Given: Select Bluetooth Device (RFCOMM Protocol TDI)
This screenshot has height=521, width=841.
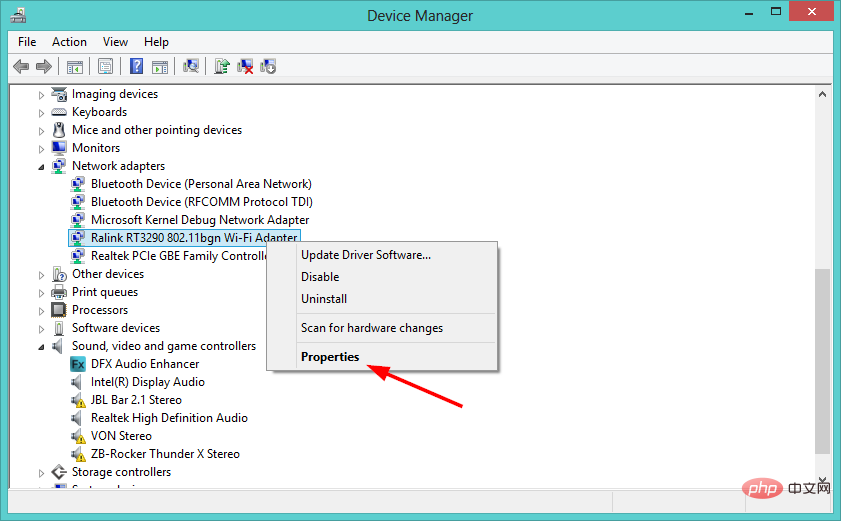Looking at the screenshot, I should tap(202, 202).
